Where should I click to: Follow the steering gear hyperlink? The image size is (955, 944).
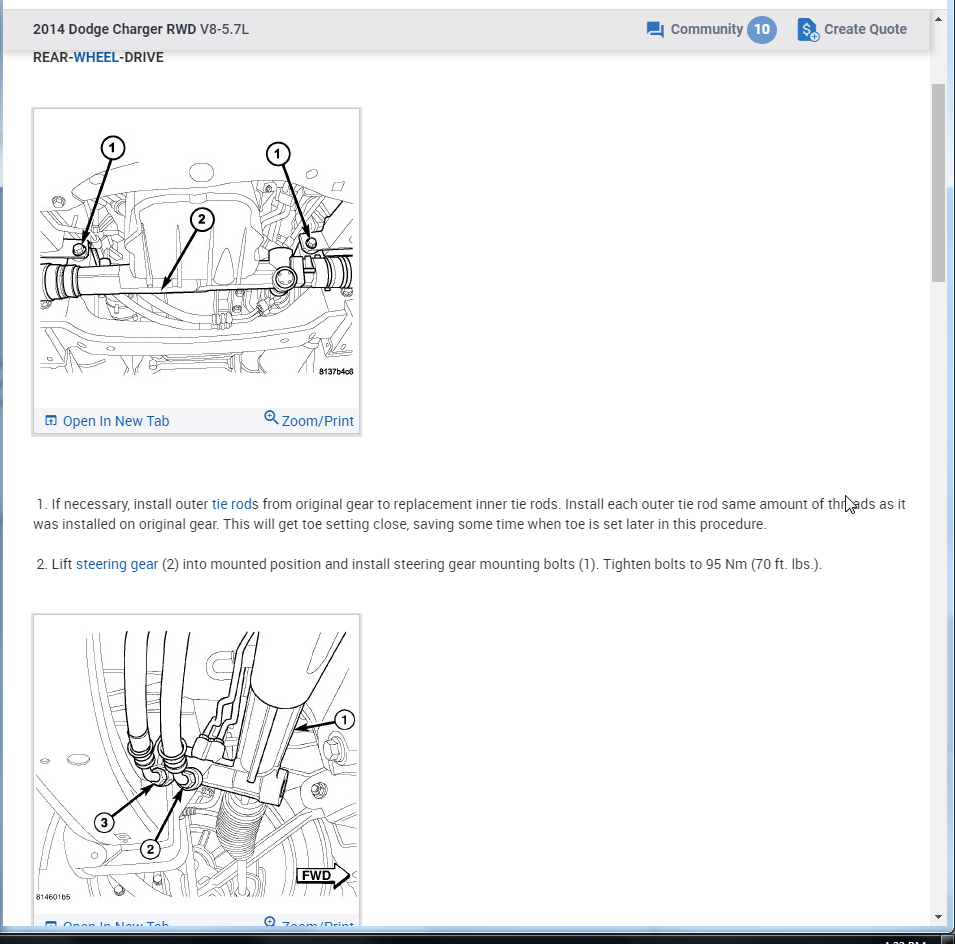[117, 564]
